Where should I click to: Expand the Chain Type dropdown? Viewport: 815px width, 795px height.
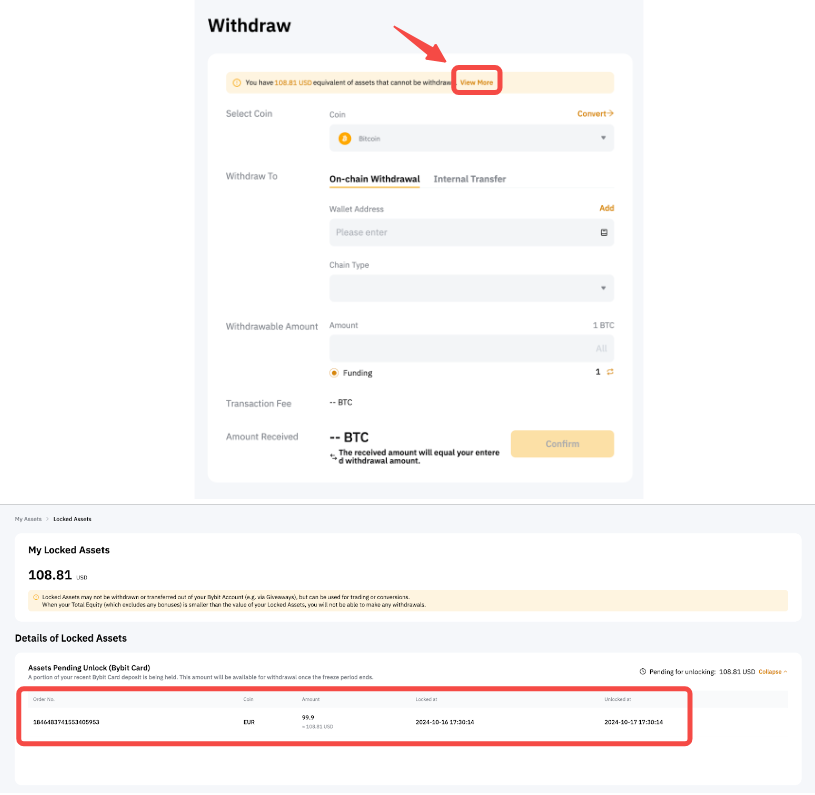point(471,288)
